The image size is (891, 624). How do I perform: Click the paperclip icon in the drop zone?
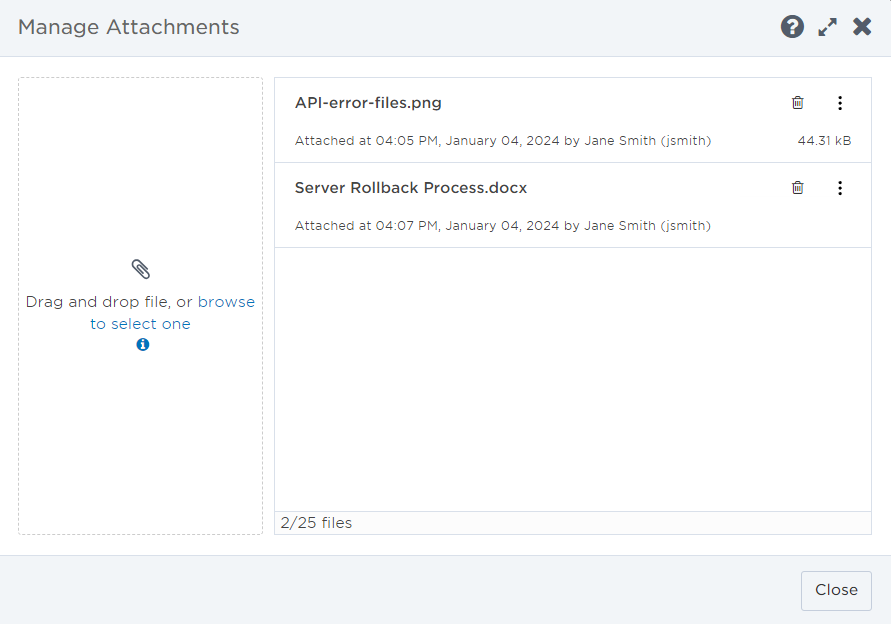(140, 268)
